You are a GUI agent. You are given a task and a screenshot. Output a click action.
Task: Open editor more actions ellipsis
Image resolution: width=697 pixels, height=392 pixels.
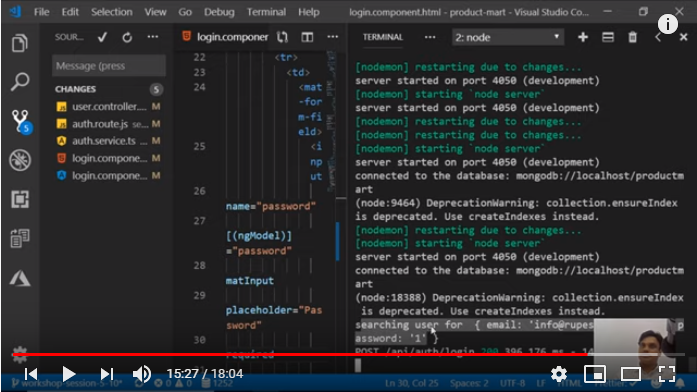pyautogui.click(x=332, y=37)
